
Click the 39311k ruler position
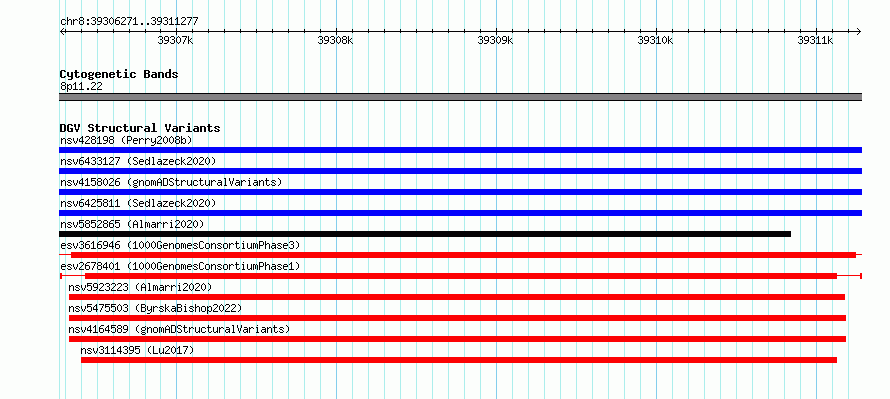(816, 40)
